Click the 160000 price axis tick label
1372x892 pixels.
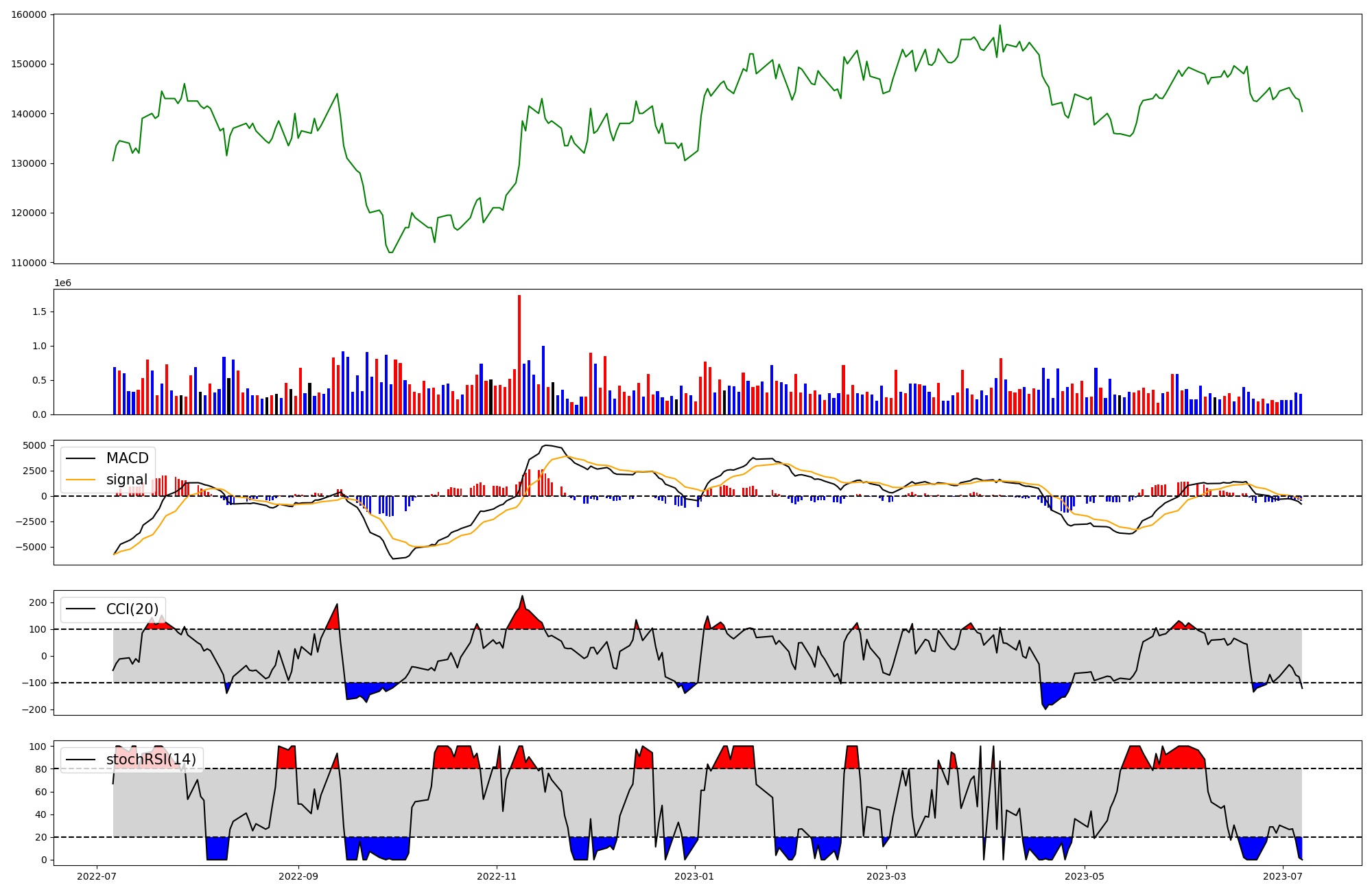pyautogui.click(x=29, y=14)
